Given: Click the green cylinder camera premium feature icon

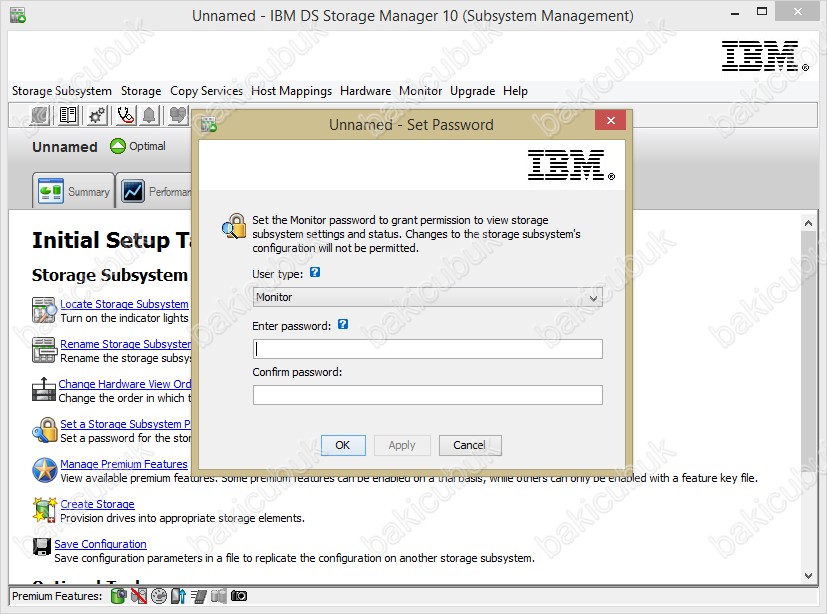Looking at the screenshot, I should pos(119,596).
